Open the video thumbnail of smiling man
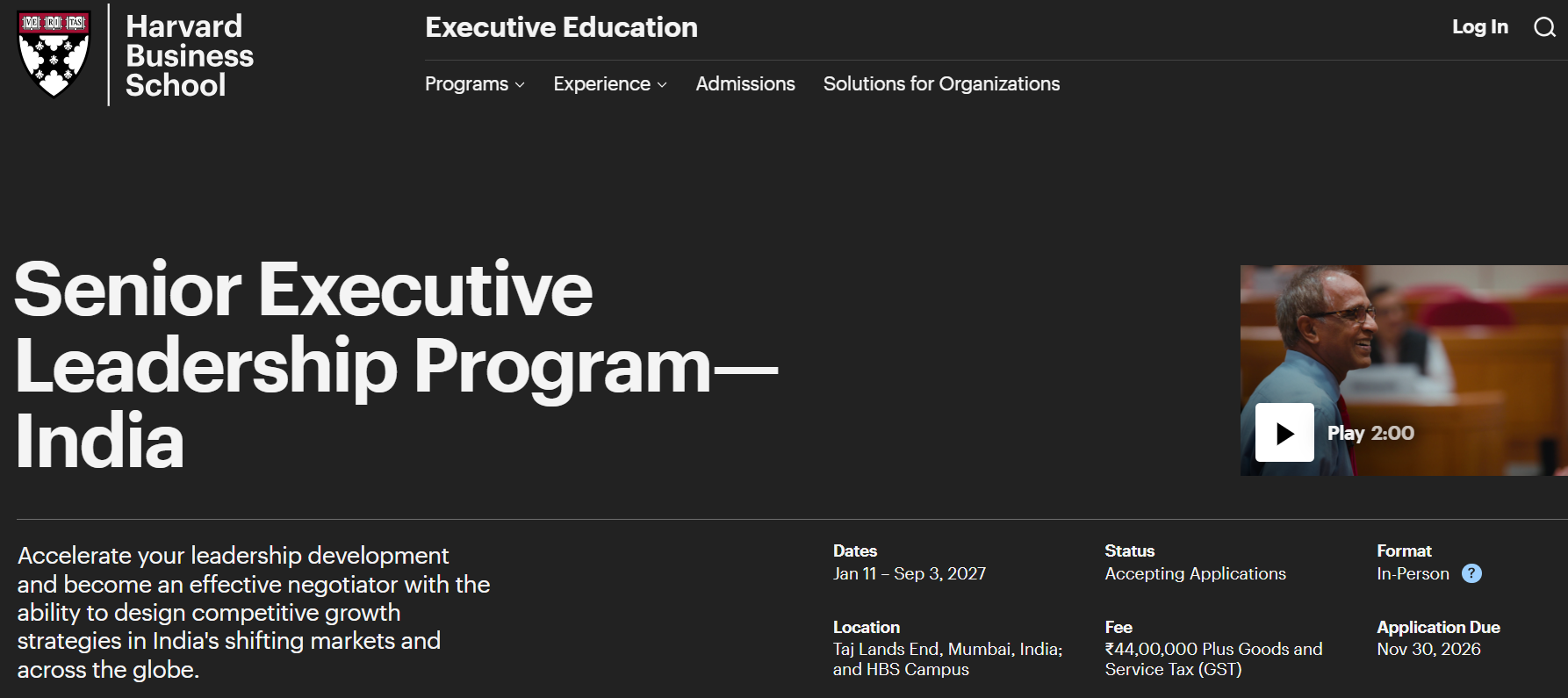The width and height of the screenshot is (1568, 698). pos(1404,371)
